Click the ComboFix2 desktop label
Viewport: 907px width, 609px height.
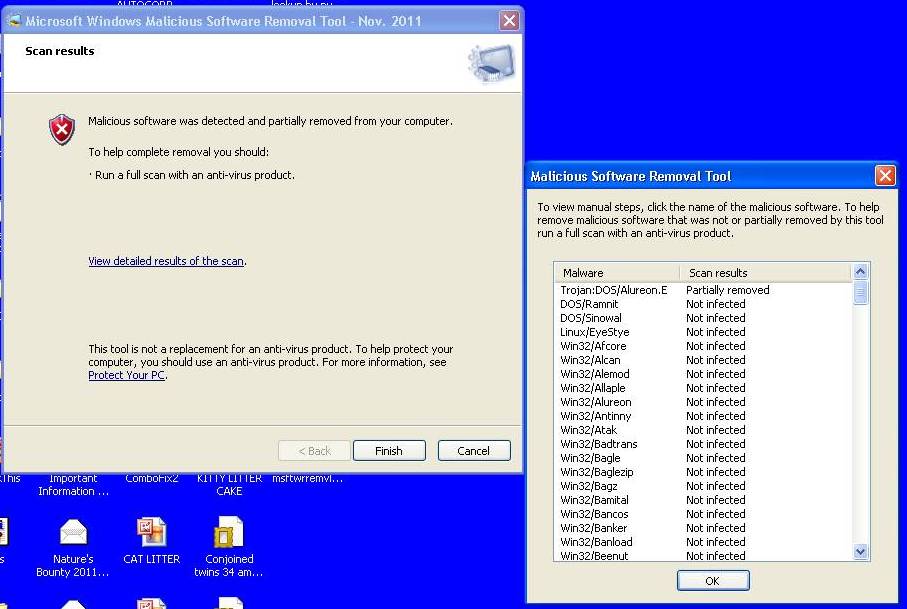click(x=152, y=478)
